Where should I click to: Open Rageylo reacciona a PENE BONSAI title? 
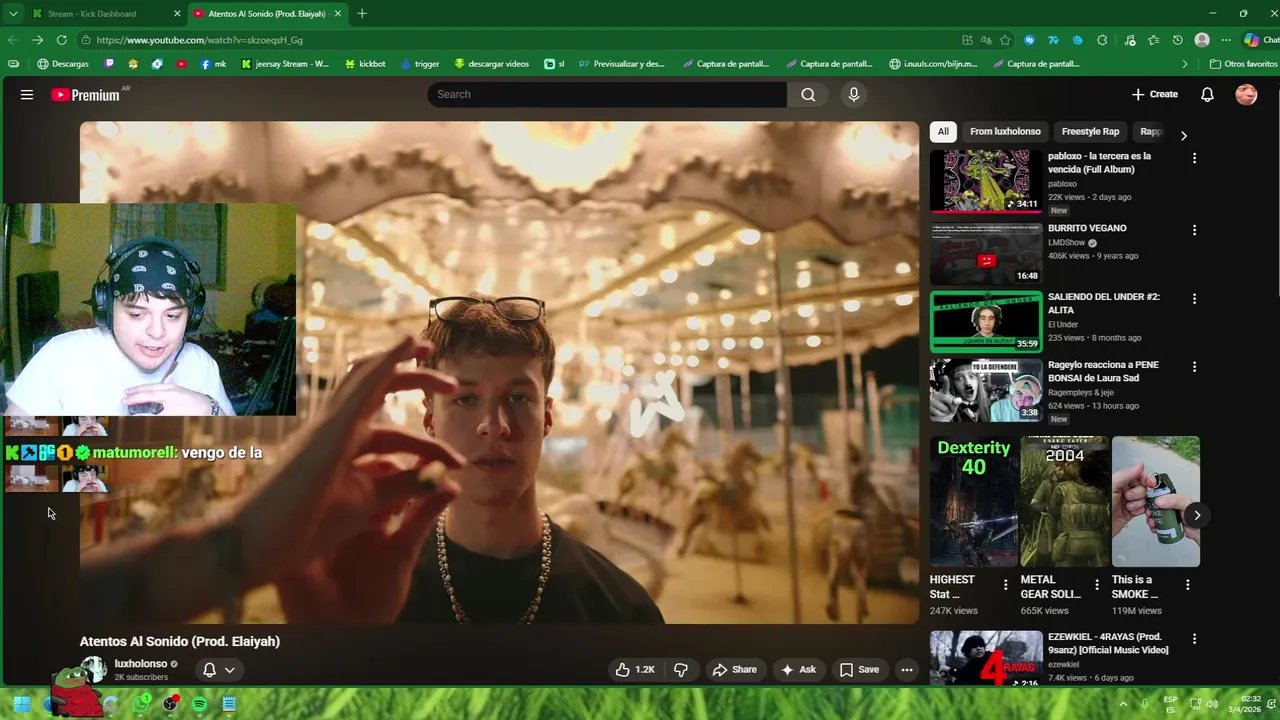point(1103,371)
